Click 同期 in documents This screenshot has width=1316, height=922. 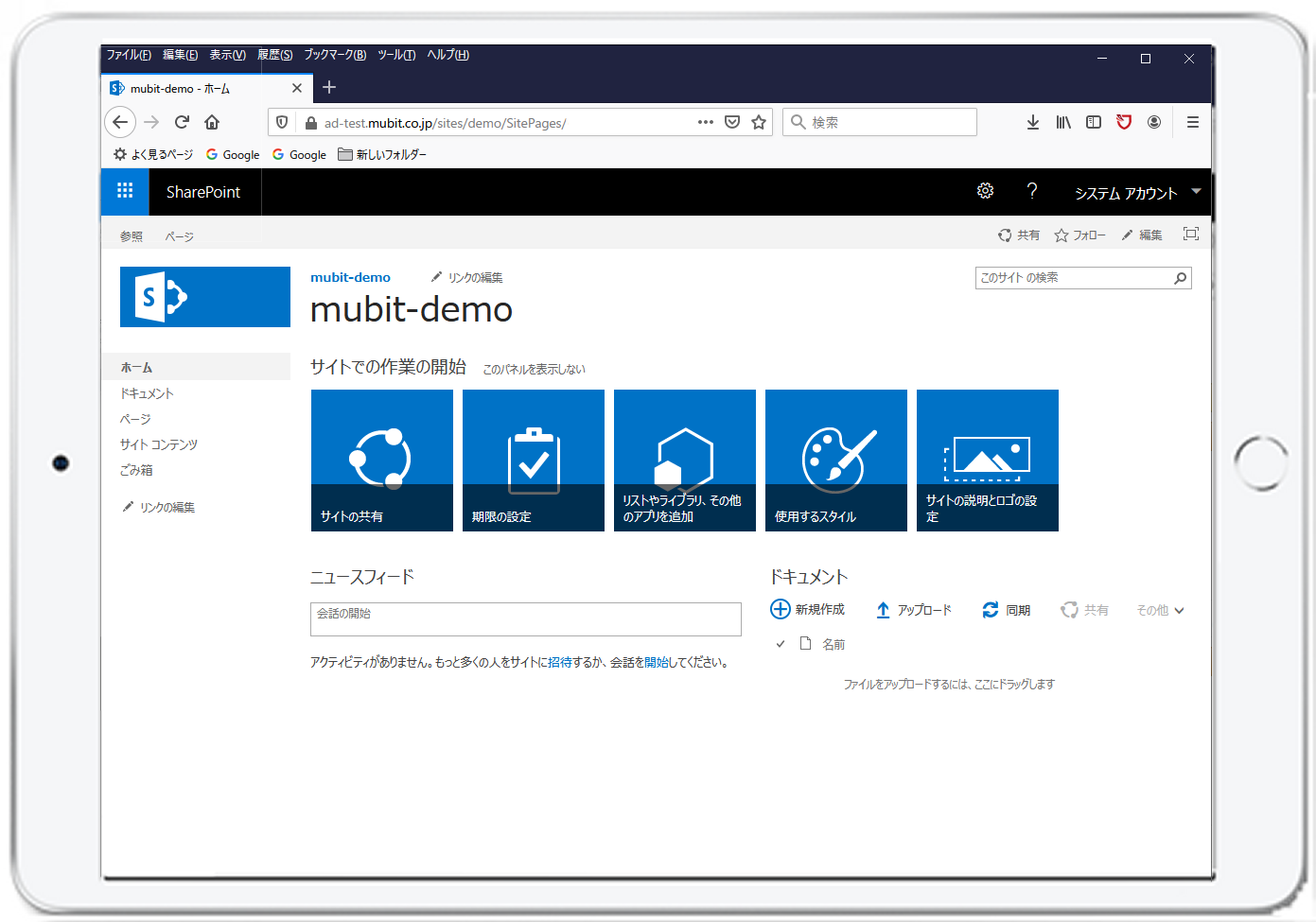coord(1007,610)
